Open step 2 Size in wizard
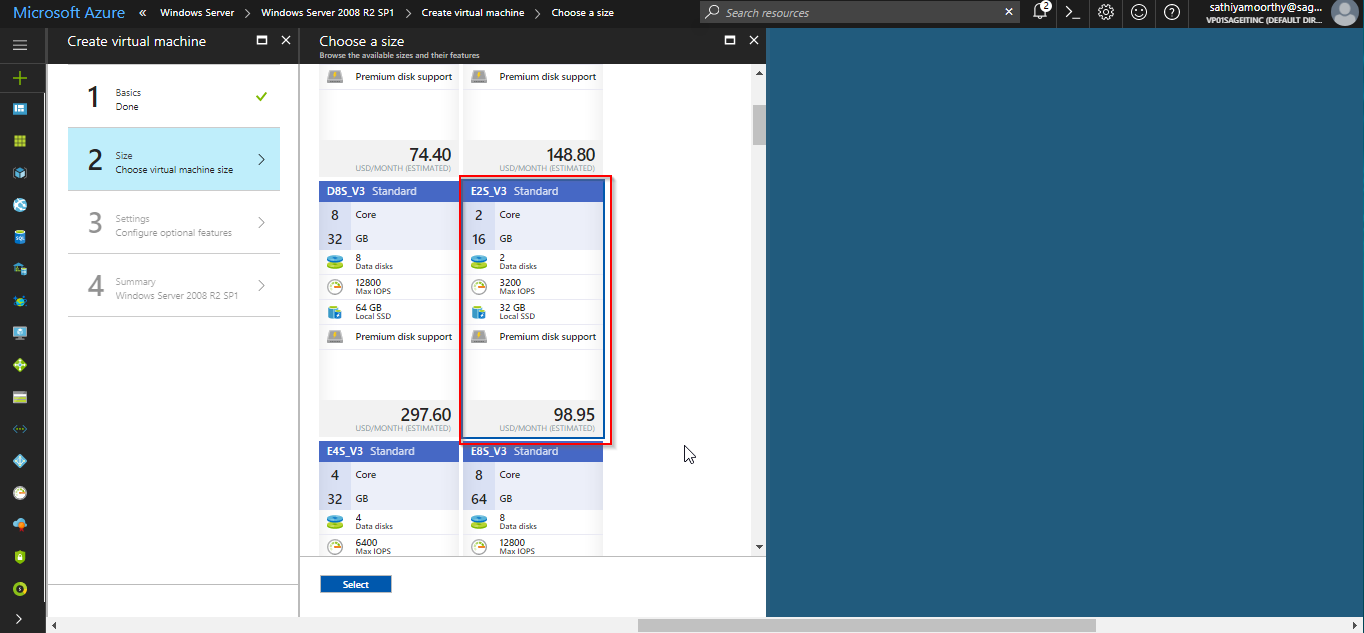 click(x=174, y=160)
